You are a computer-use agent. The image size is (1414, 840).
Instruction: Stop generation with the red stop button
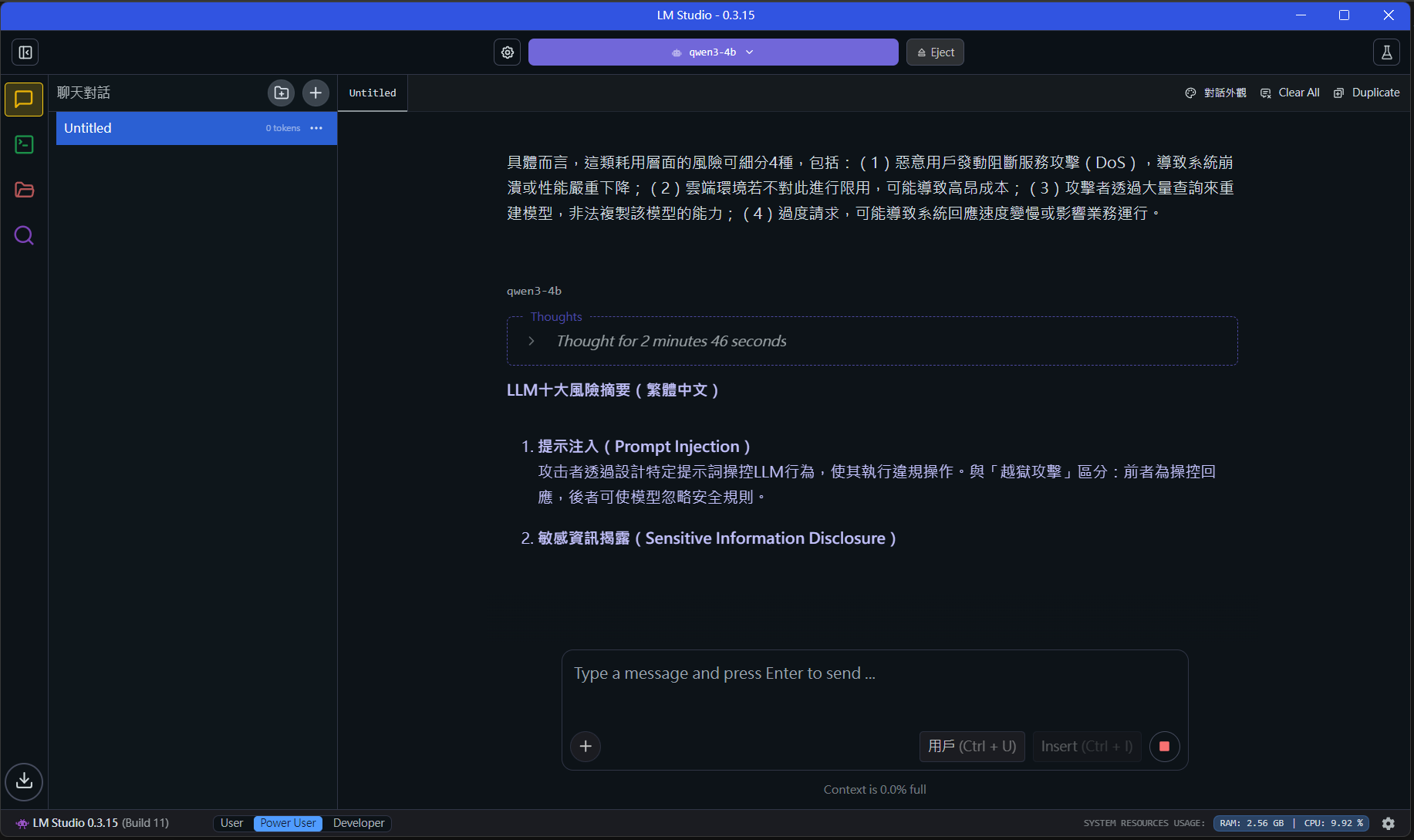pos(1164,746)
